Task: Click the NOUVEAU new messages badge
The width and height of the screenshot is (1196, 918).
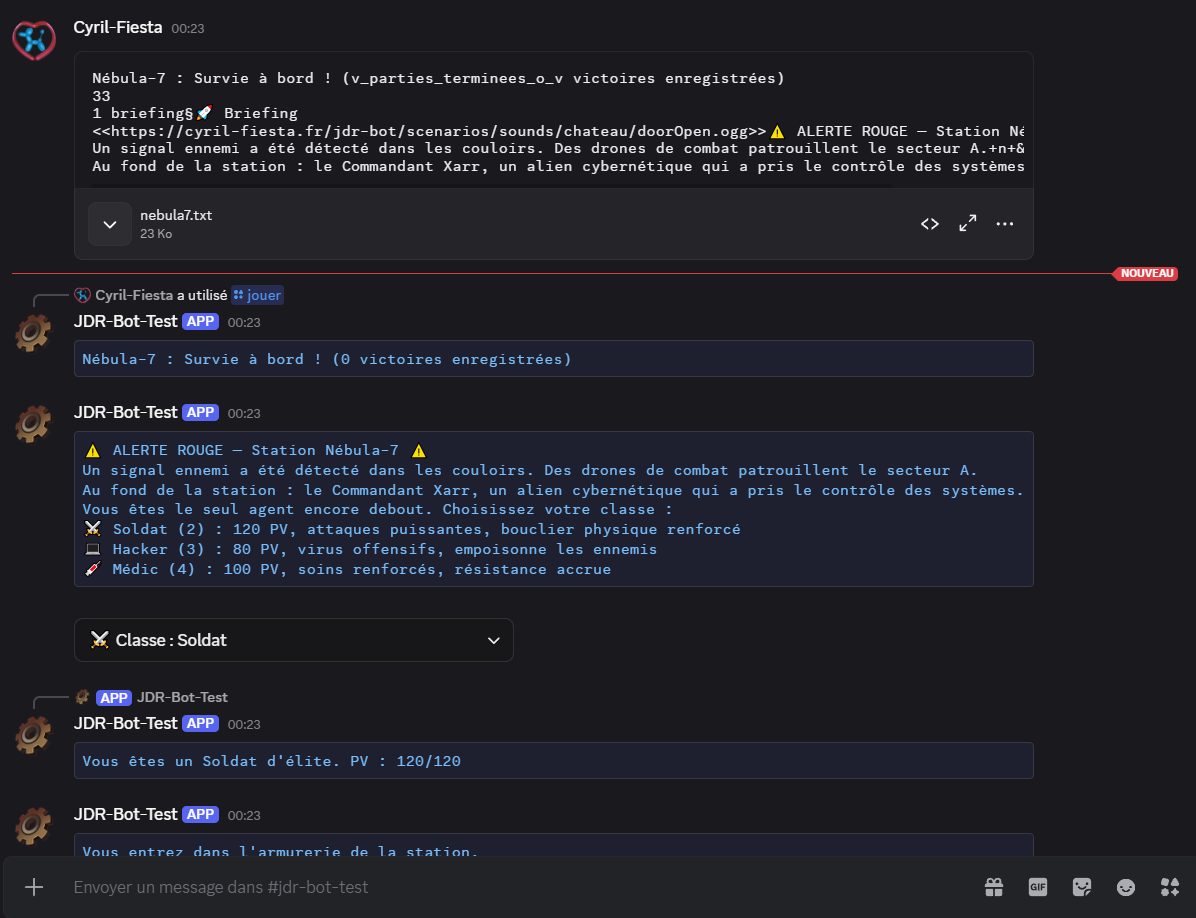Action: click(x=1147, y=273)
